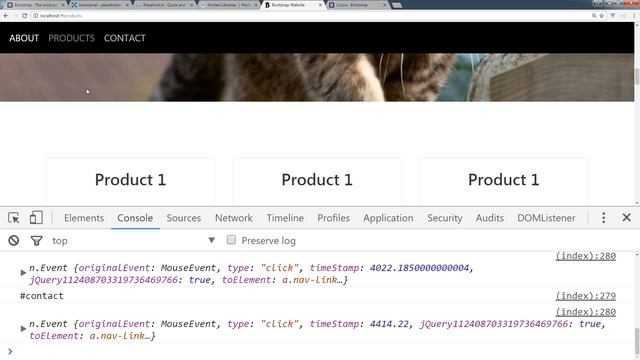Bookmark this page with the star icon

(x=601, y=16)
